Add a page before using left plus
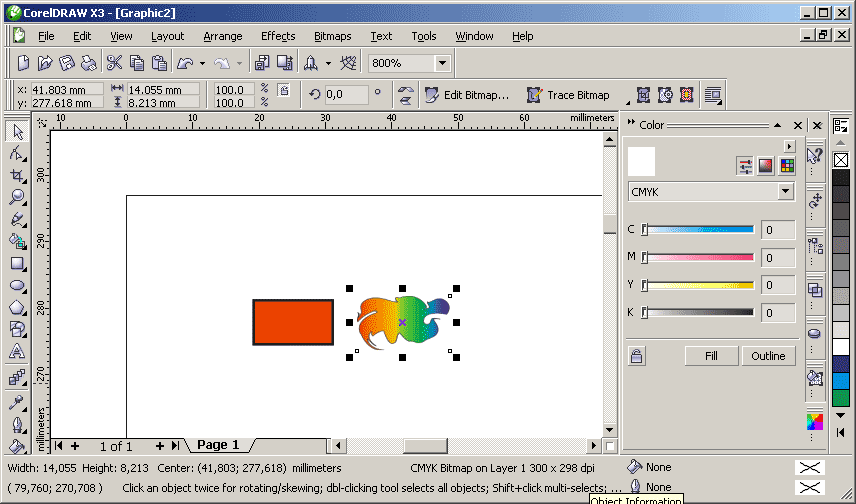Screen dimensions: 856x504 75,446
